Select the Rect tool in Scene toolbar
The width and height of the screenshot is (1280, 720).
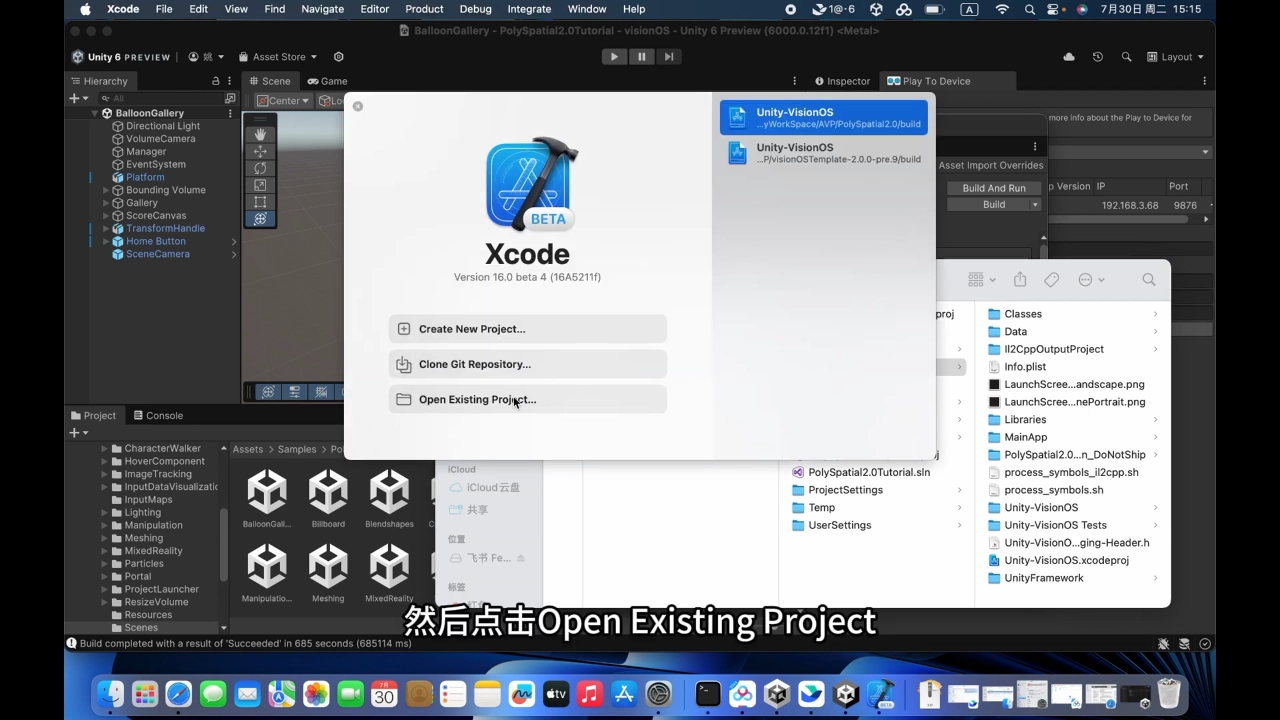260,202
